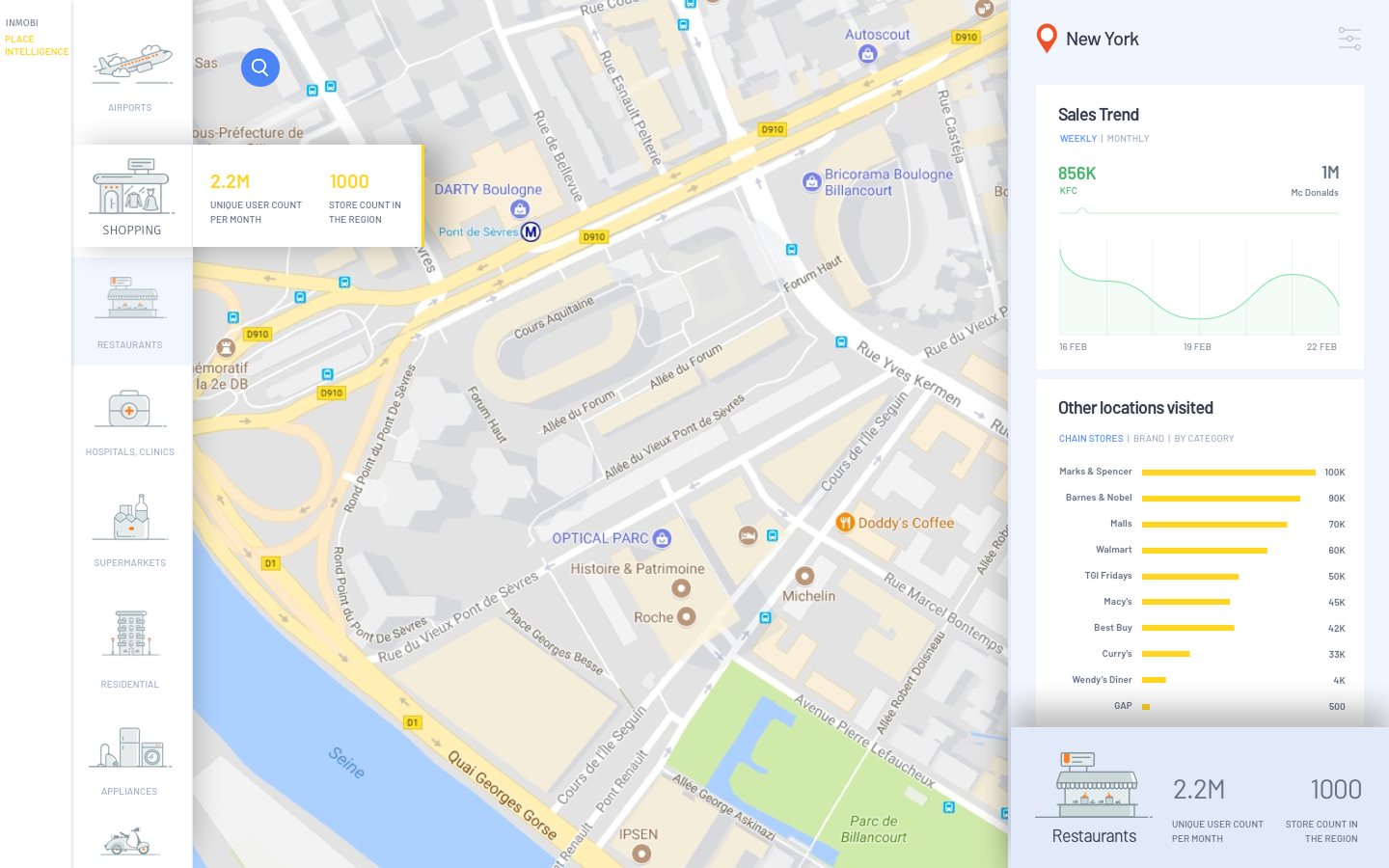The height and width of the screenshot is (868, 1389).
Task: Switch Sales Trend to Weekly view
Action: click(x=1078, y=139)
